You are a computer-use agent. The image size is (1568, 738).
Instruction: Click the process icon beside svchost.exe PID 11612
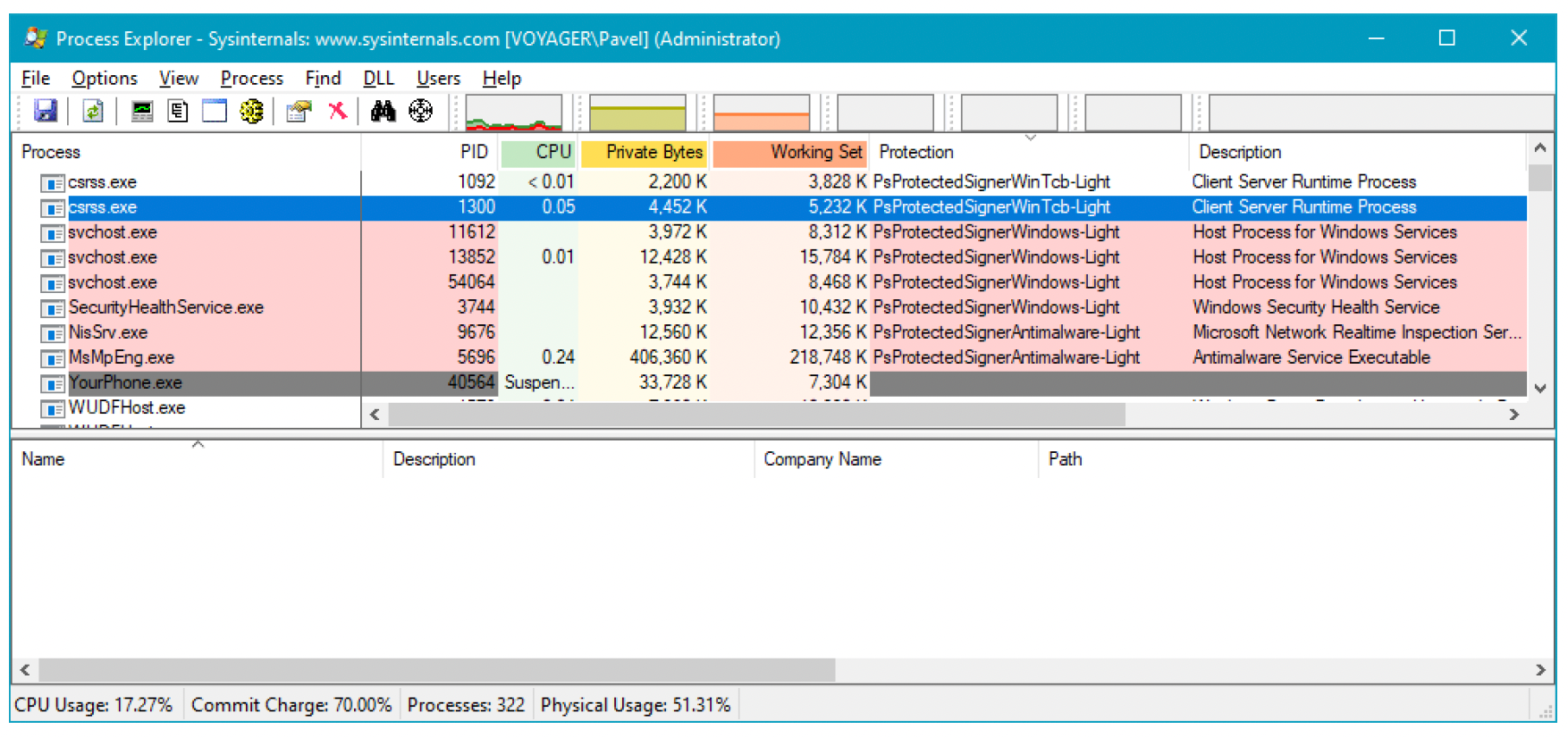(53, 233)
